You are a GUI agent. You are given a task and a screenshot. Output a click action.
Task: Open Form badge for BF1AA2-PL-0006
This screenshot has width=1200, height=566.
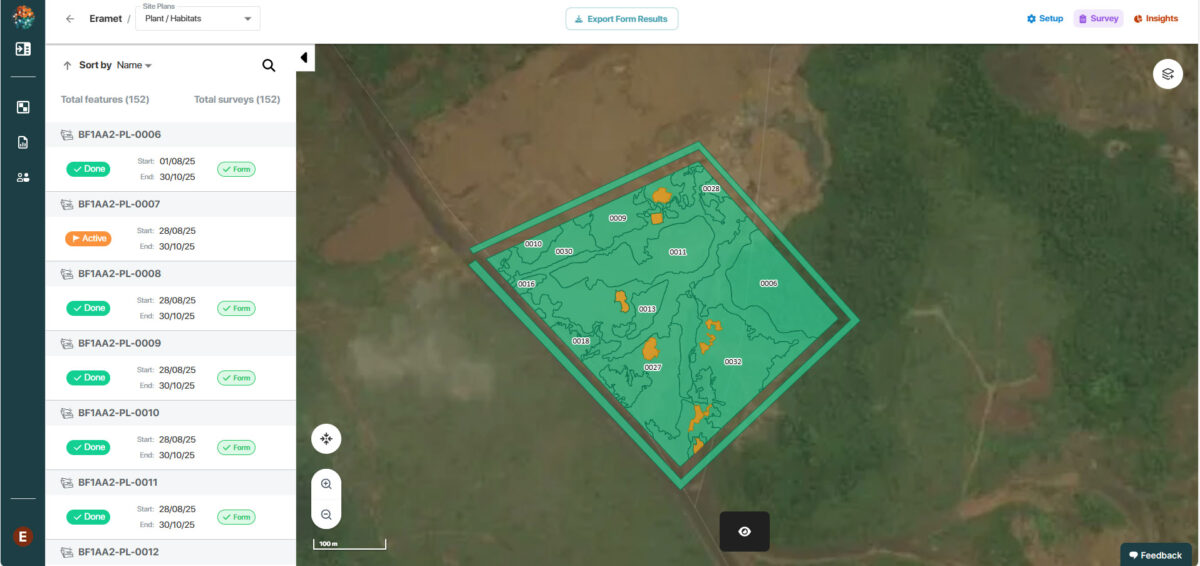pyautogui.click(x=236, y=169)
